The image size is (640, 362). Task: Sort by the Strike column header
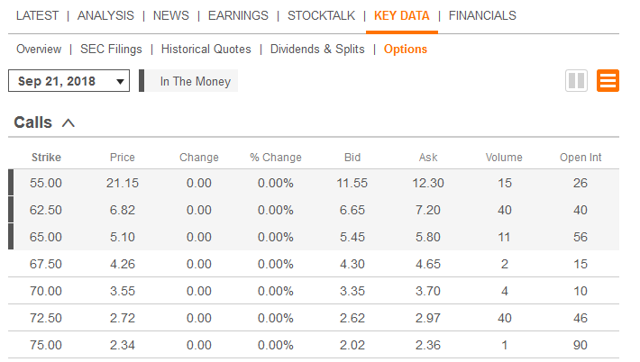(x=46, y=157)
